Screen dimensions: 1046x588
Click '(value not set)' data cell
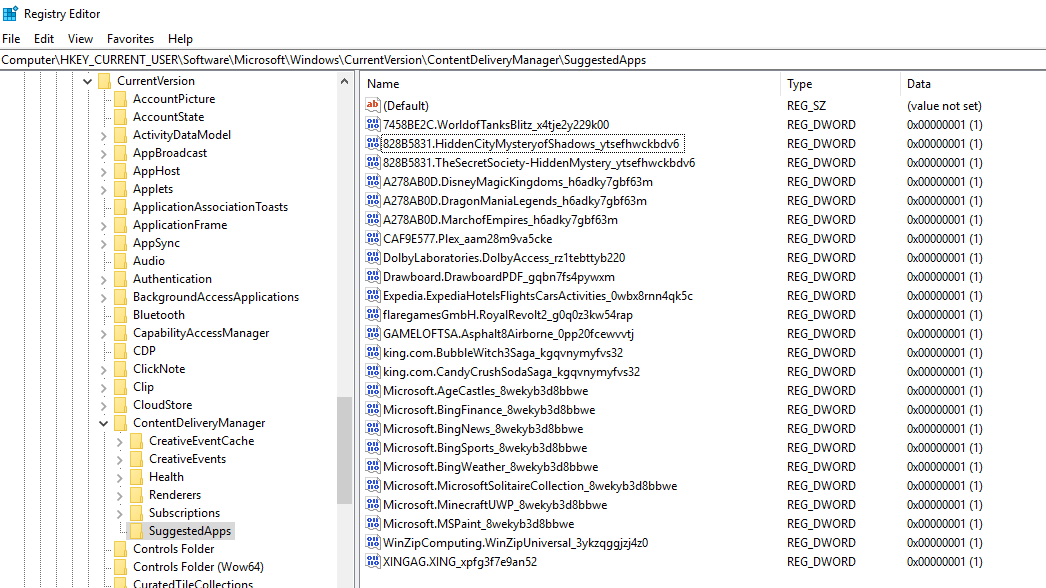[944, 105]
